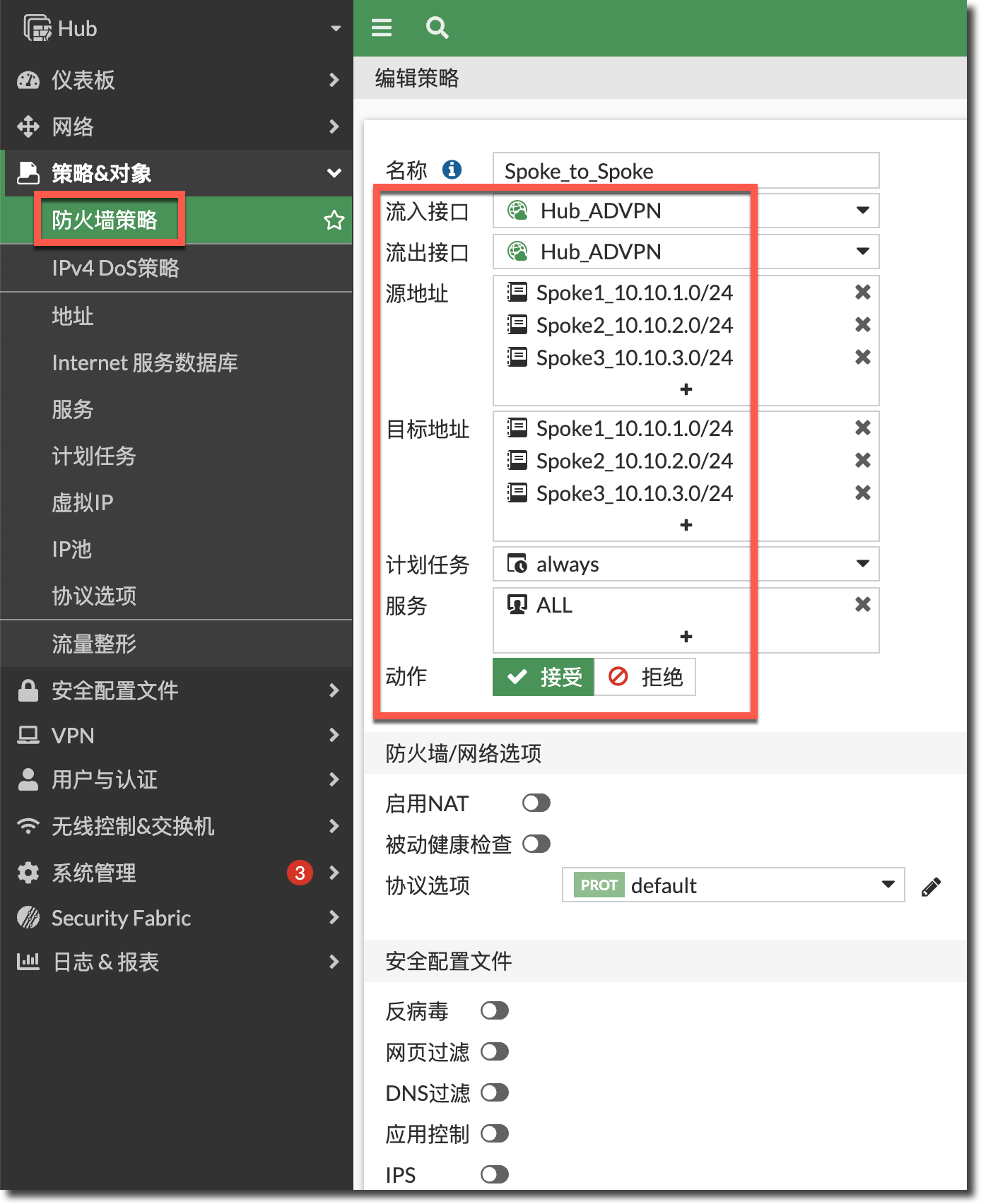The height and width of the screenshot is (1204, 981).
Task: Remove Spoke3_10.10.3.0/24 from destination addresses
Action: tap(862, 493)
